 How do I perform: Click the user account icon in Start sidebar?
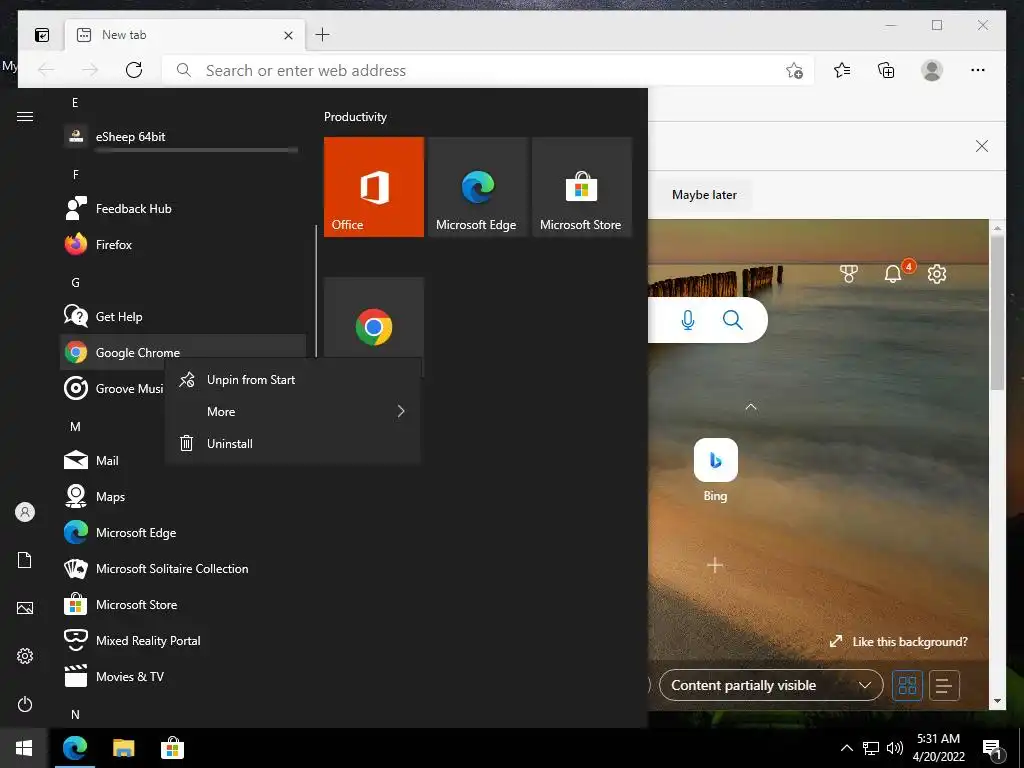pos(25,512)
